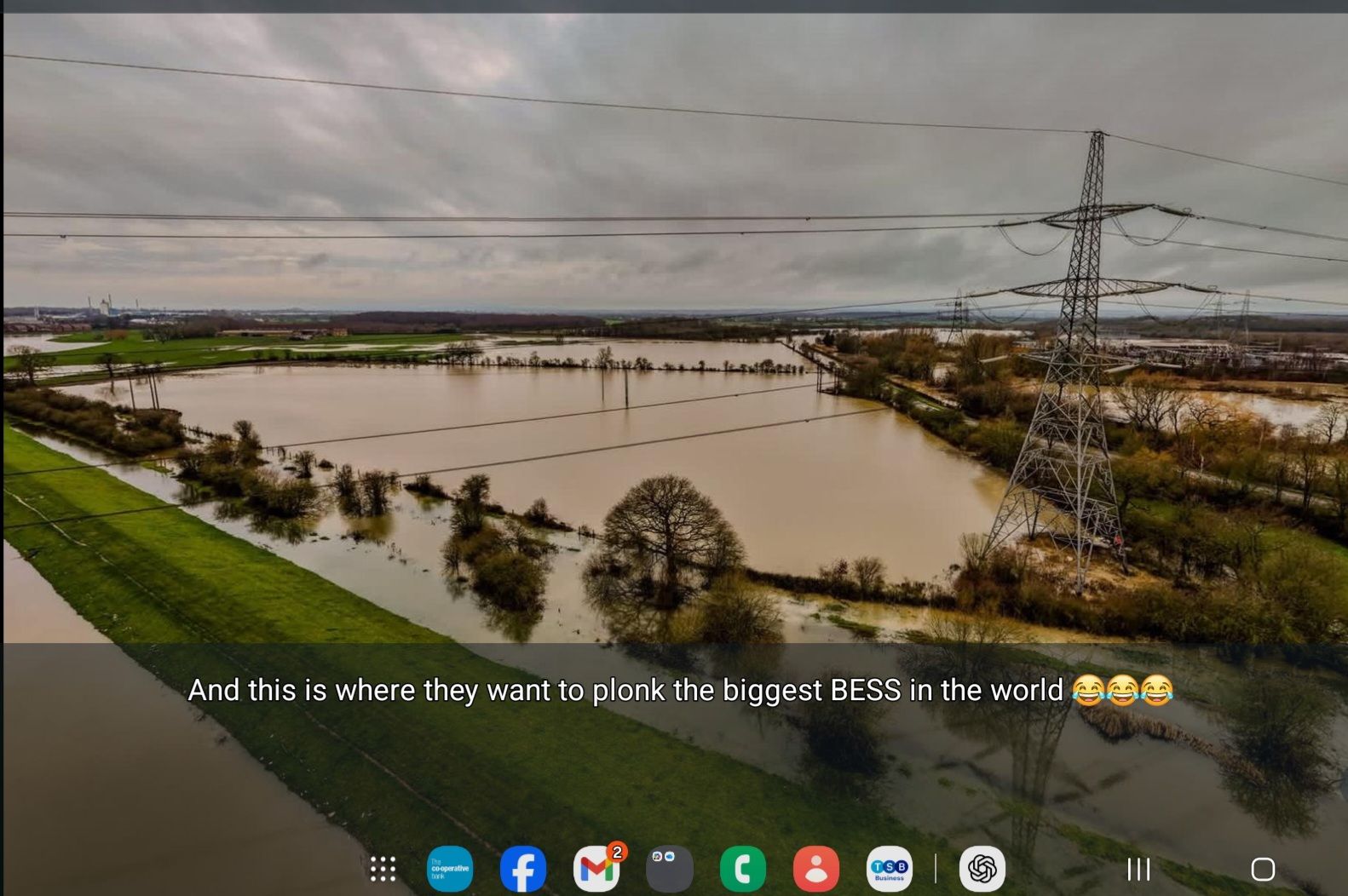This screenshot has width=1348, height=896.
Task: Tap the dark status bar at top
Action: pos(674,6)
